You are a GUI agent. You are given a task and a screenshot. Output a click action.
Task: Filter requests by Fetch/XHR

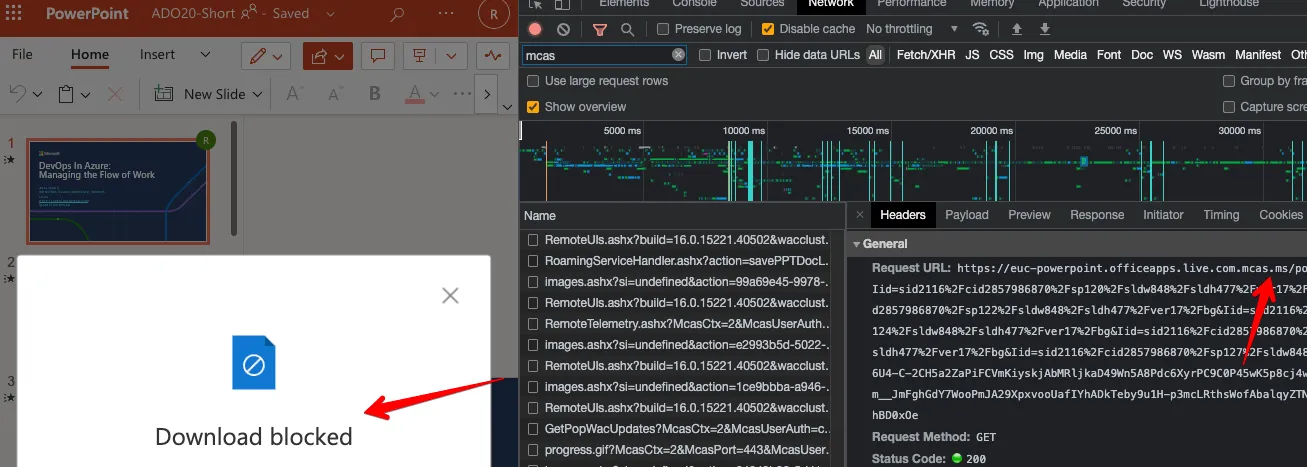tap(925, 55)
